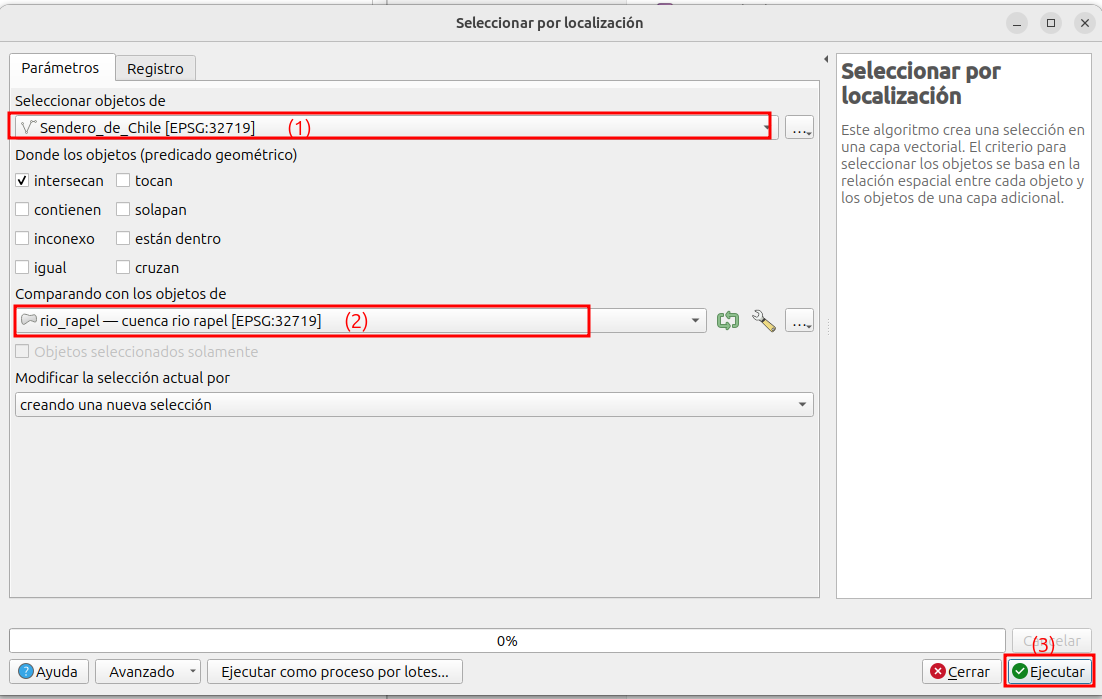Tick the cruzan checkbox

[x=124, y=268]
